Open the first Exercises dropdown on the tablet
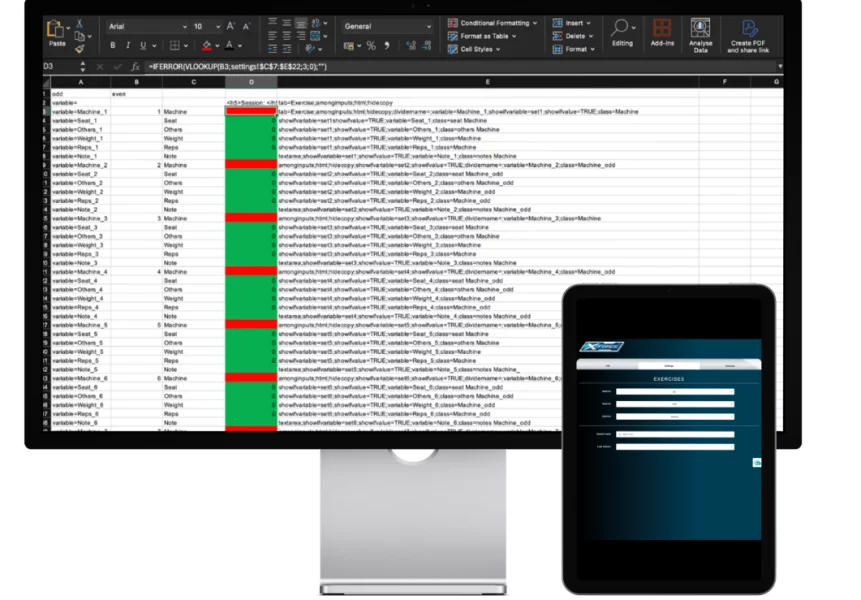This screenshot has height=600, width=861. (x=675, y=391)
